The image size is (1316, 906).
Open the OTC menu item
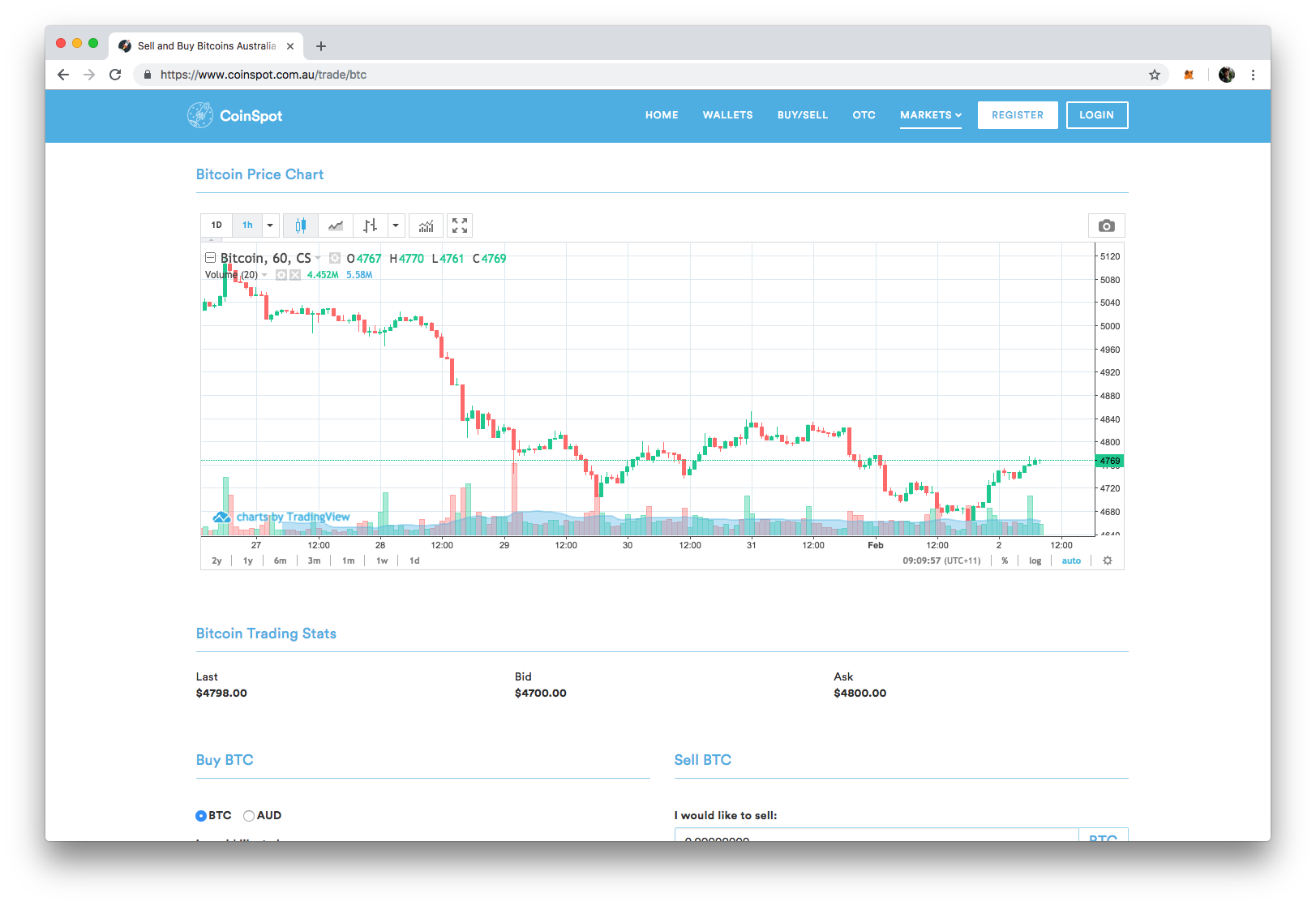864,115
